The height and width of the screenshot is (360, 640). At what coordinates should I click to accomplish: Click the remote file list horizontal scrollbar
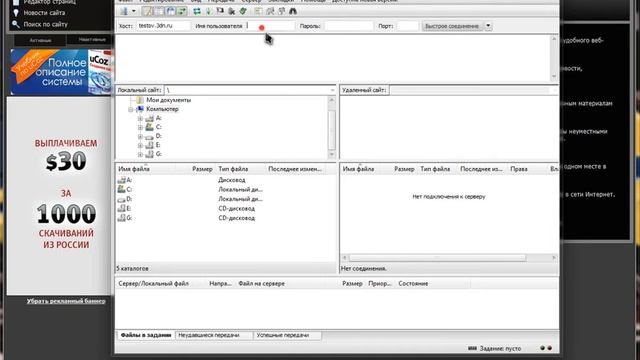click(449, 258)
